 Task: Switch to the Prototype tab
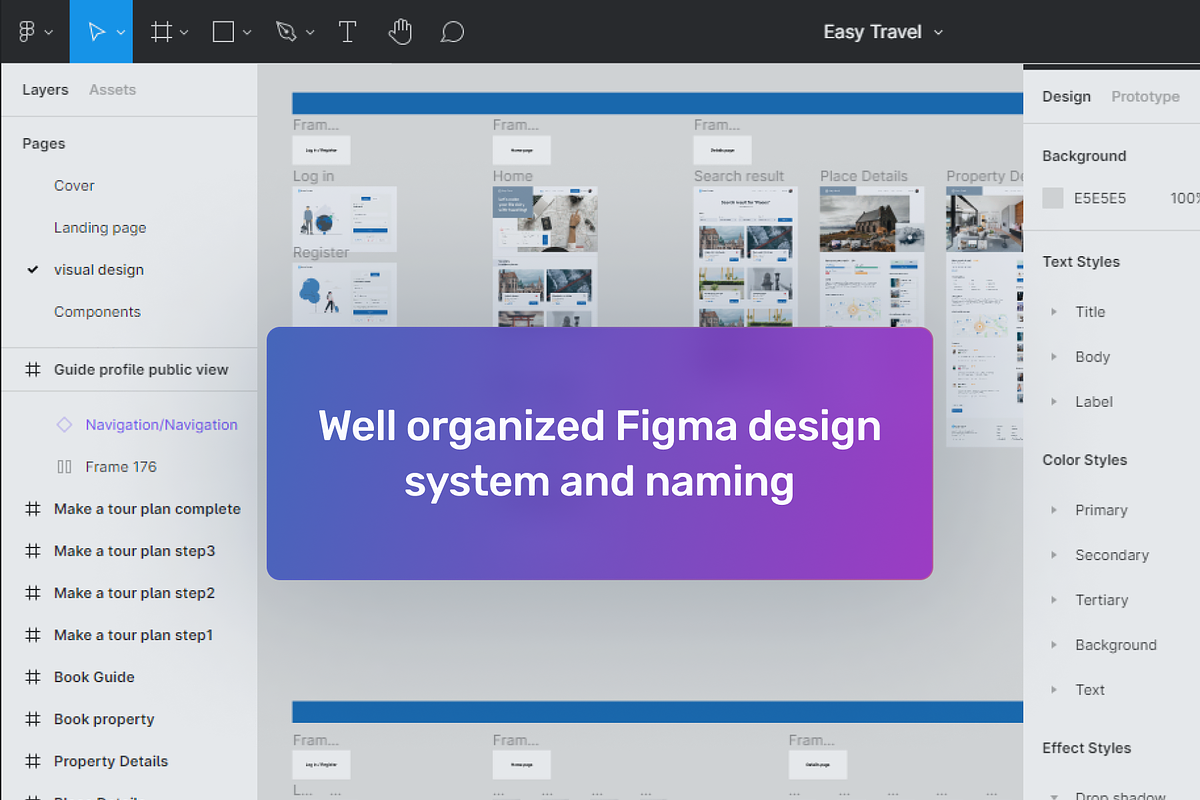click(1145, 97)
